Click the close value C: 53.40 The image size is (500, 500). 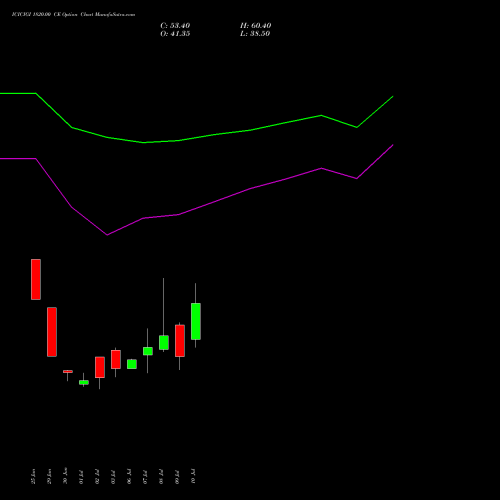pyautogui.click(x=175, y=26)
